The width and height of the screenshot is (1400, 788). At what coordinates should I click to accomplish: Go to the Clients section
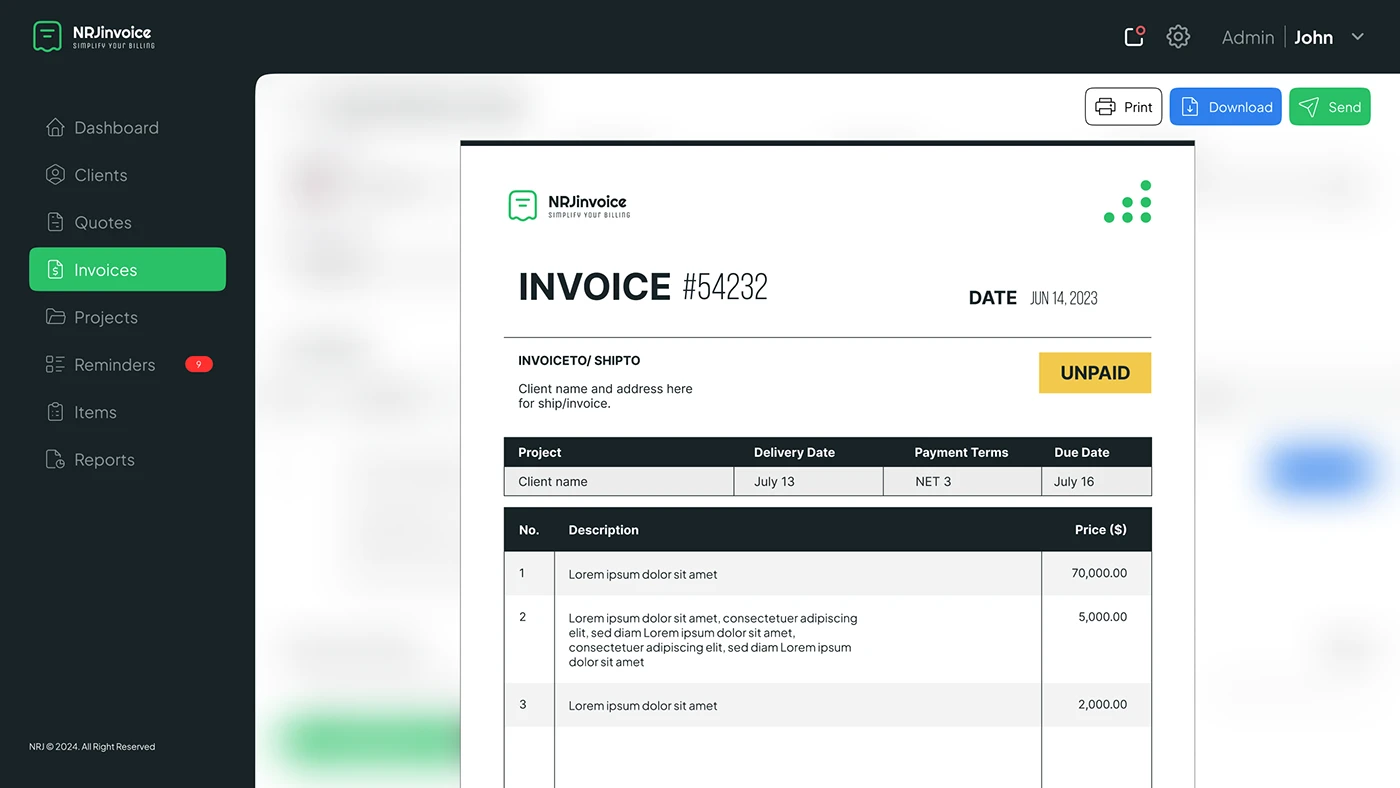(127, 175)
